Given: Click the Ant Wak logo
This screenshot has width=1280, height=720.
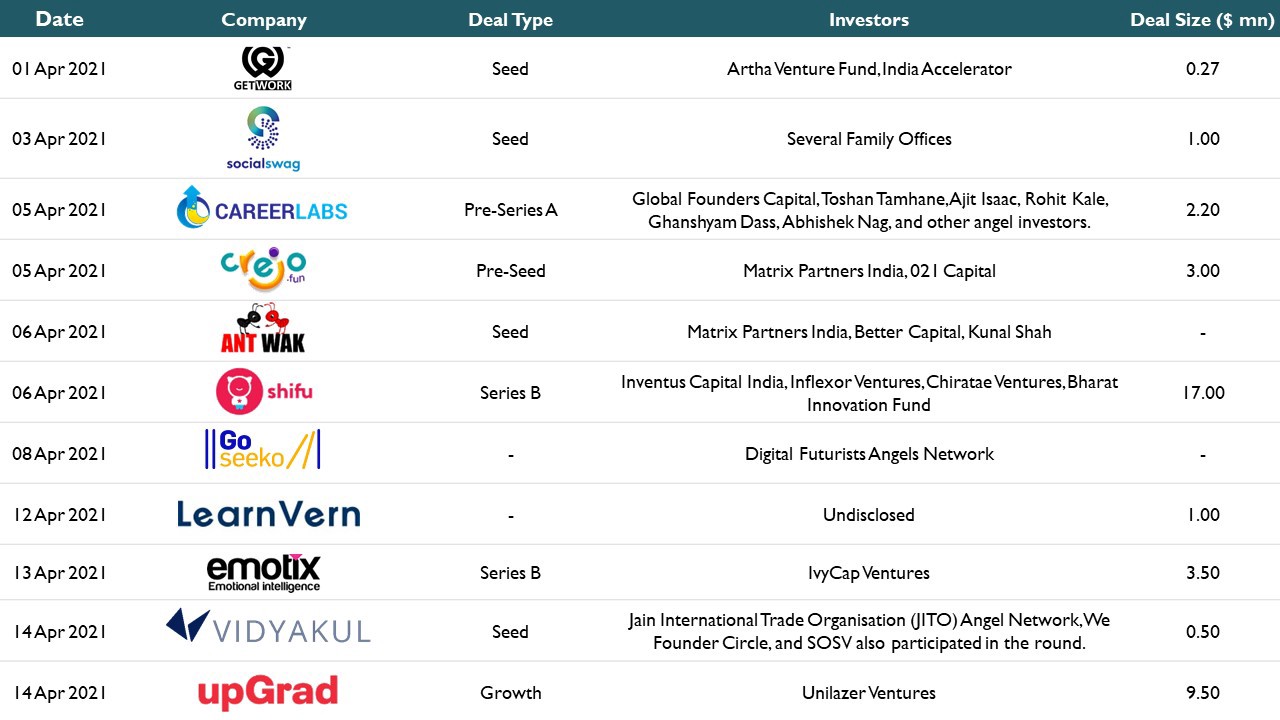Looking at the screenshot, I should (x=263, y=331).
